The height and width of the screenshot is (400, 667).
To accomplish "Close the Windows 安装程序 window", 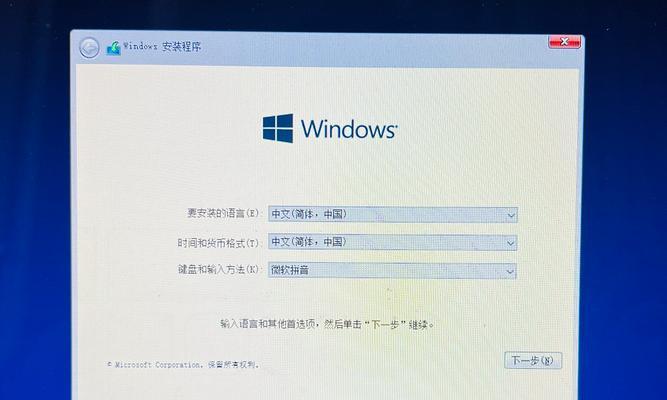I will pos(564,41).
